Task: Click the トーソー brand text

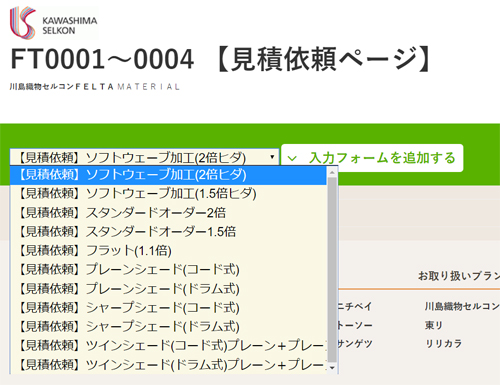Action: (354, 325)
